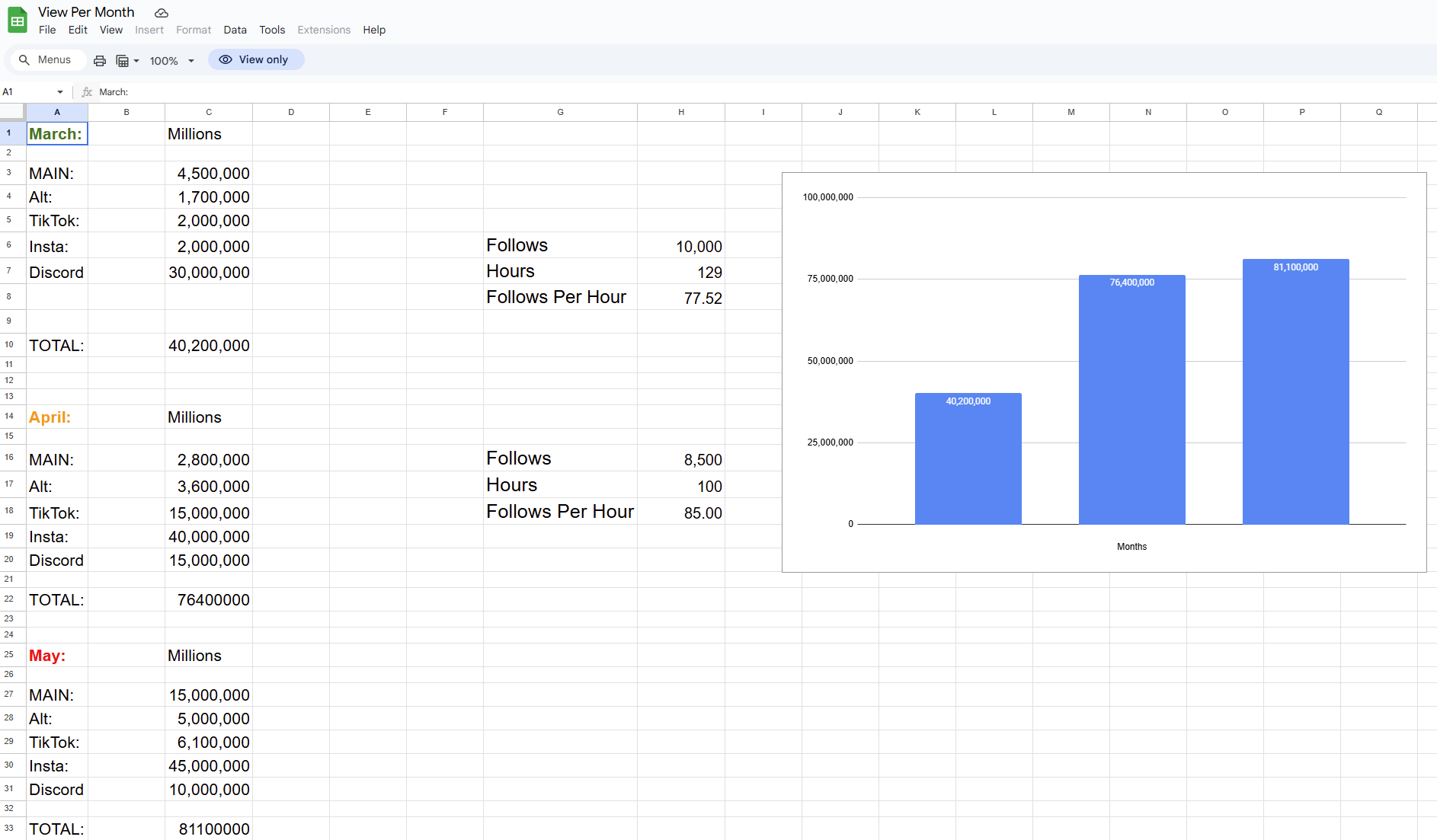
Task: Click March total 40,200,000 cell
Action: 209,346
